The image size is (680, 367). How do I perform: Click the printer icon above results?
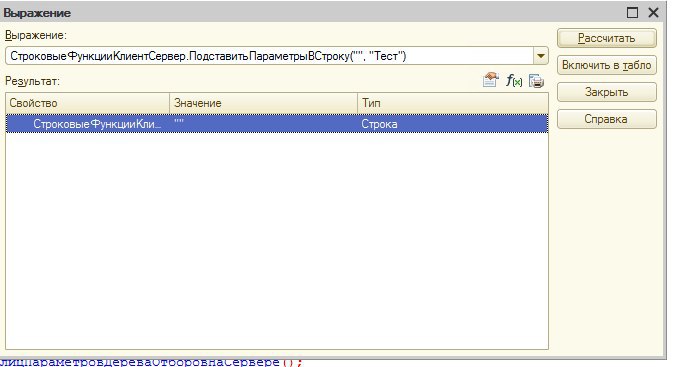tap(536, 81)
